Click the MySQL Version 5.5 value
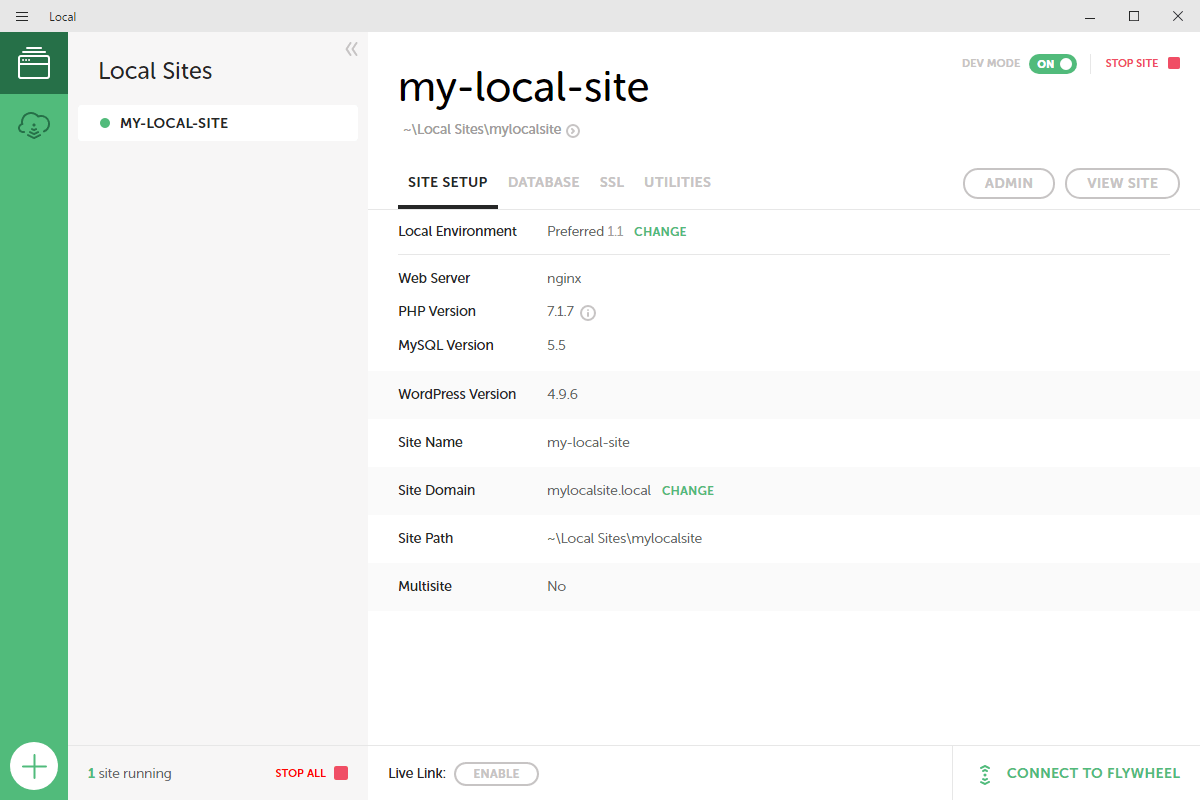Screen dimensions: 1200x800 point(556,345)
